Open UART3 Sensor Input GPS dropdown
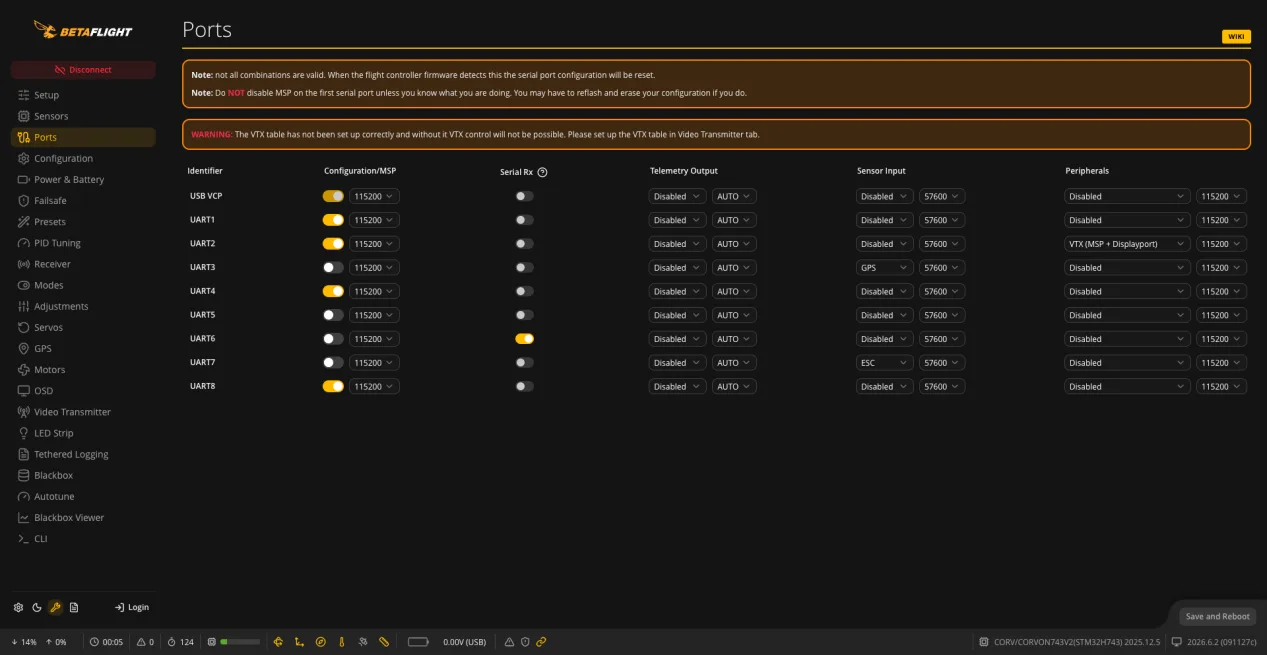Image resolution: width=1267 pixels, height=655 pixels. click(x=884, y=268)
